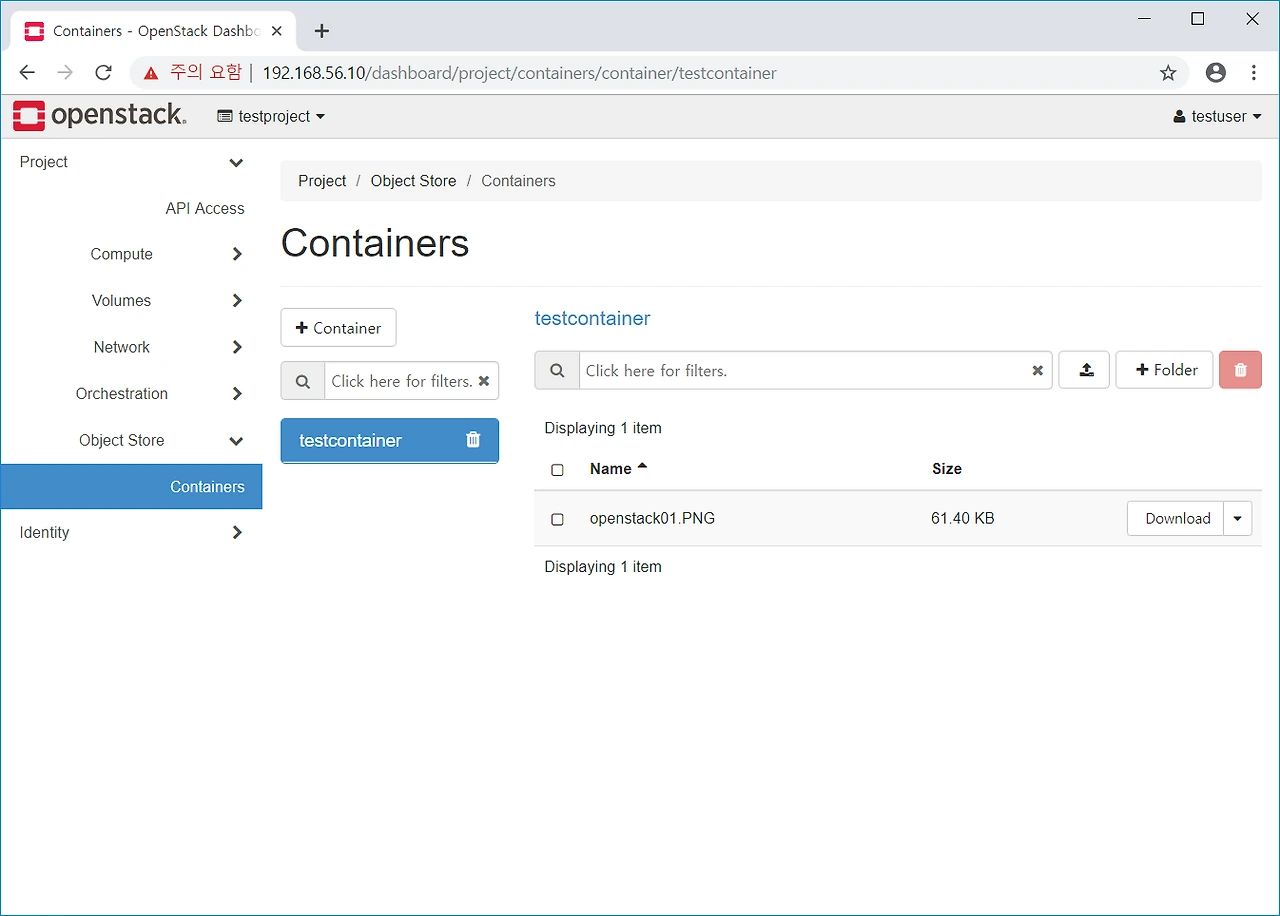
Task: Click the openstack01.PNG file name
Action: coord(652,518)
